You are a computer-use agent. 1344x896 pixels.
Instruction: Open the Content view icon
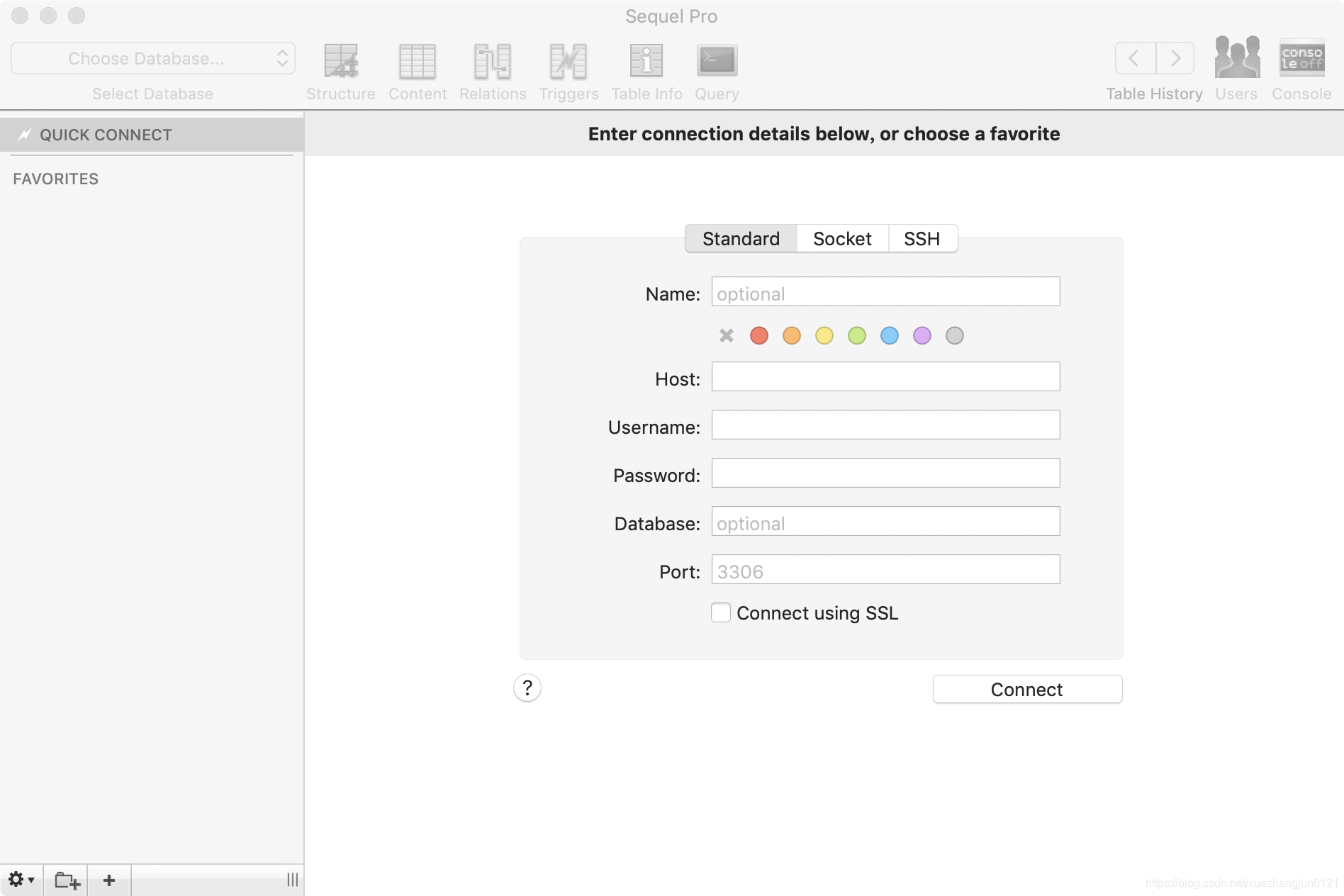[x=418, y=61]
